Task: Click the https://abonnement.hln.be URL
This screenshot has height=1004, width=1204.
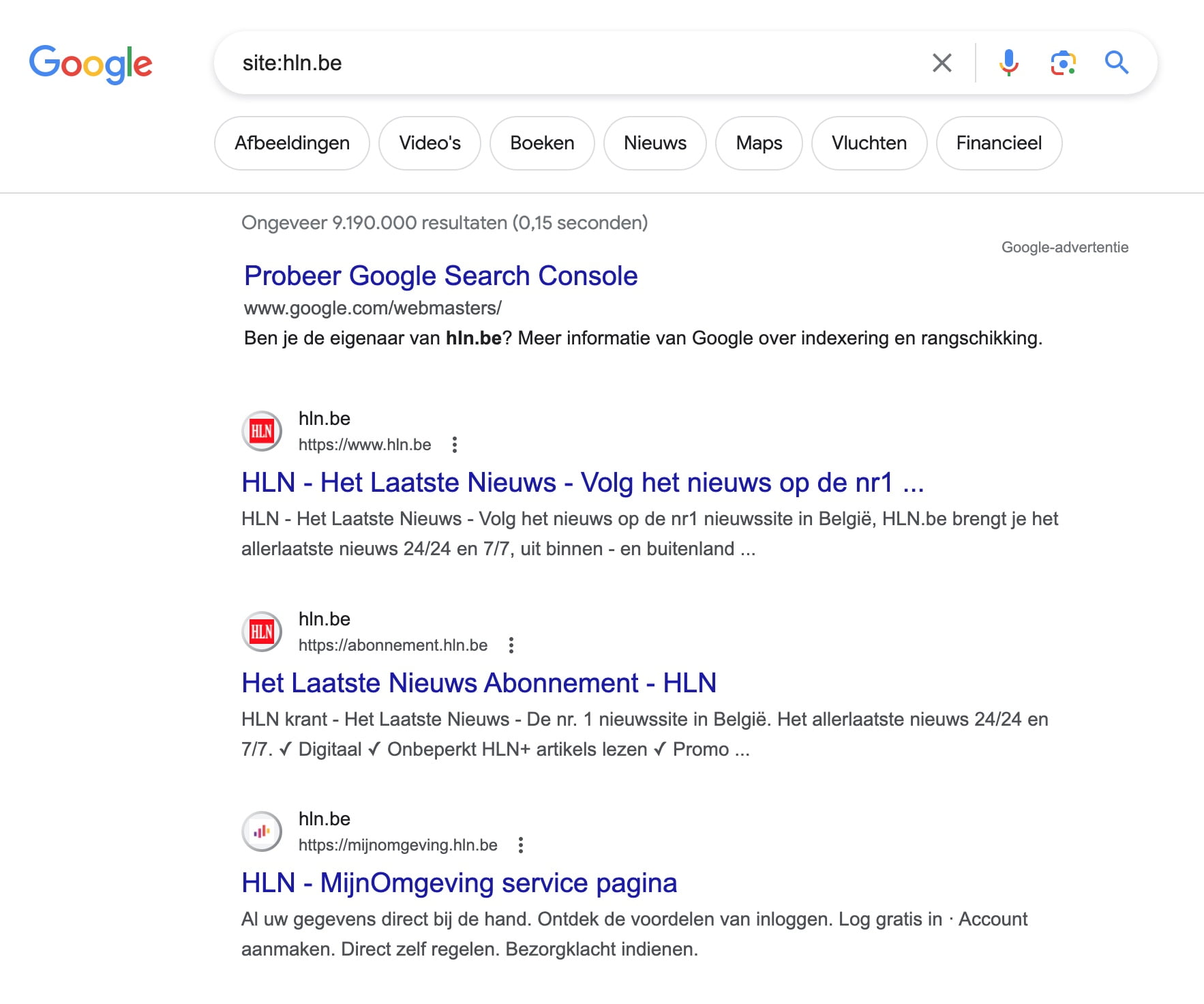Action: pos(393,645)
